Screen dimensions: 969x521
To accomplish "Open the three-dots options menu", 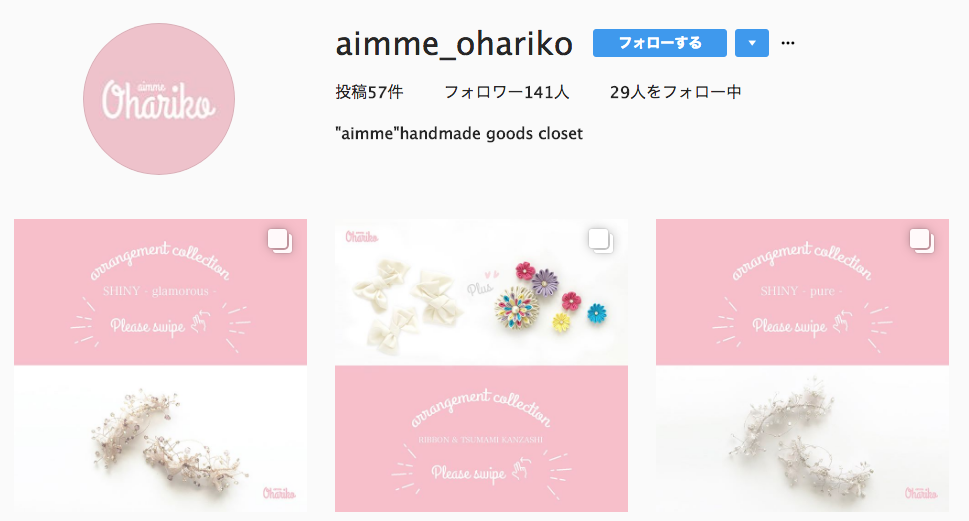I will click(788, 43).
